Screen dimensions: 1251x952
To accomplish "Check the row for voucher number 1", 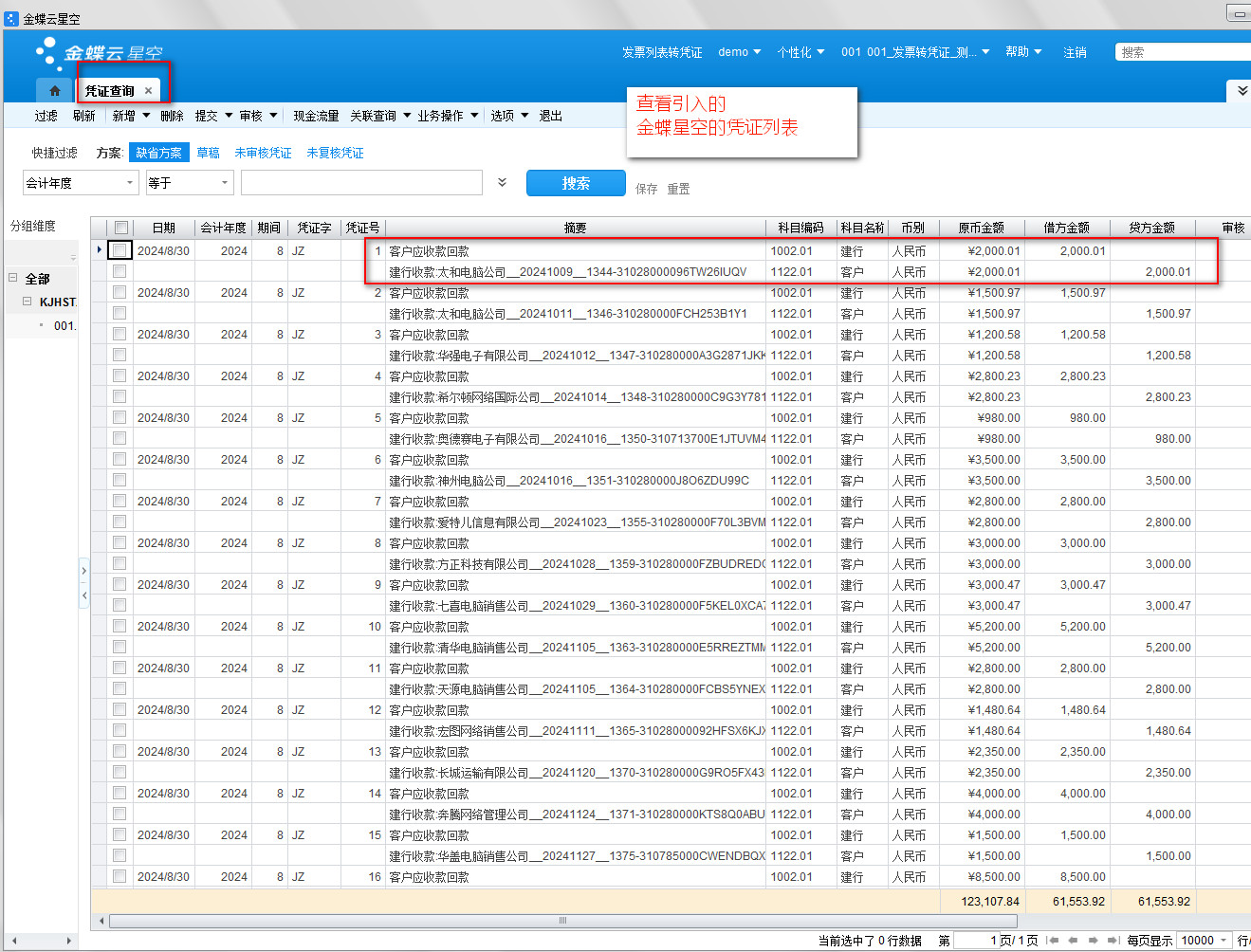I will (x=120, y=250).
